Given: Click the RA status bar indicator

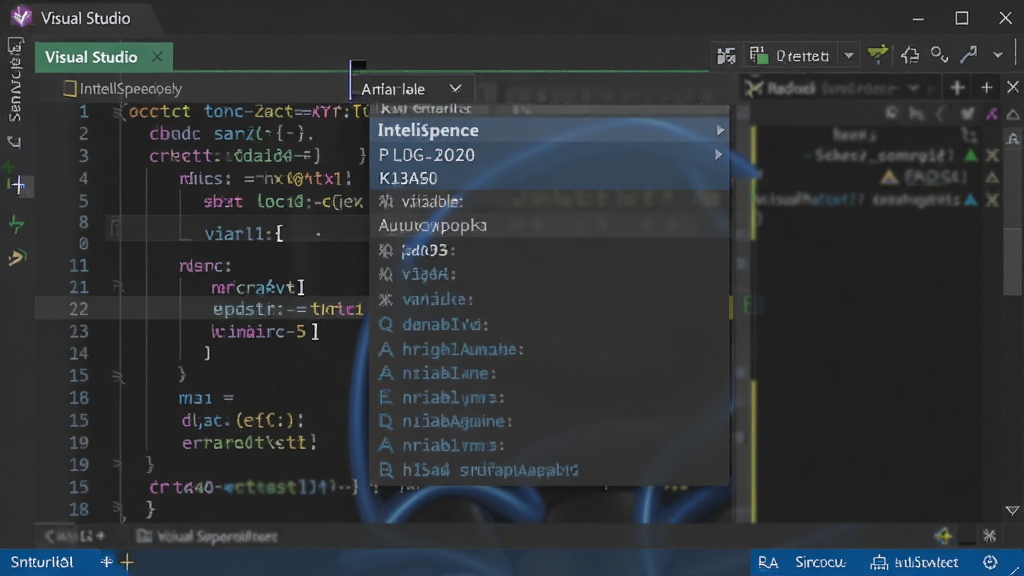Looking at the screenshot, I should point(768,562).
